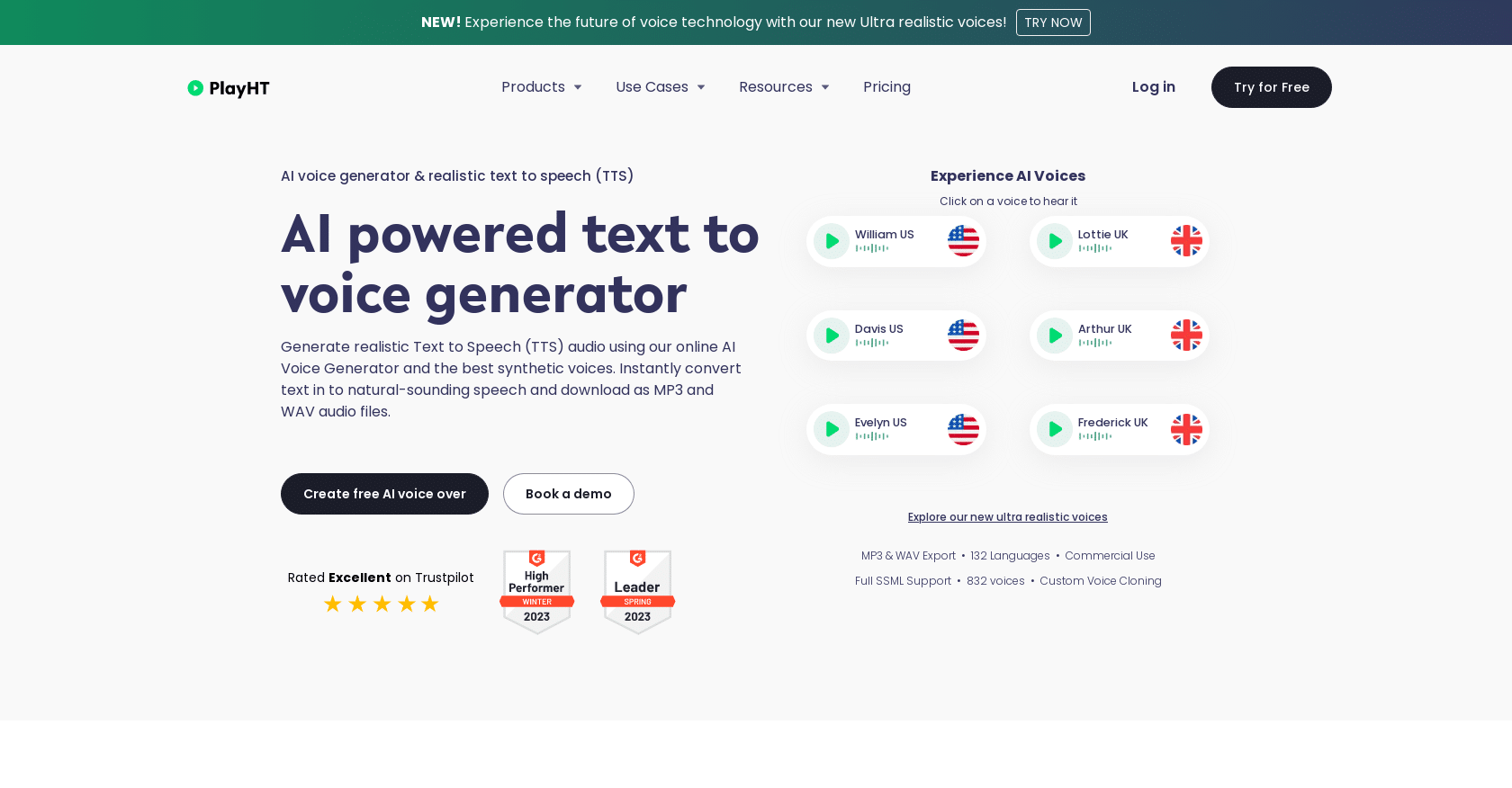1512x788 pixels.
Task: Click the "AI powered text to voice generator" headline
Action: coord(520,264)
